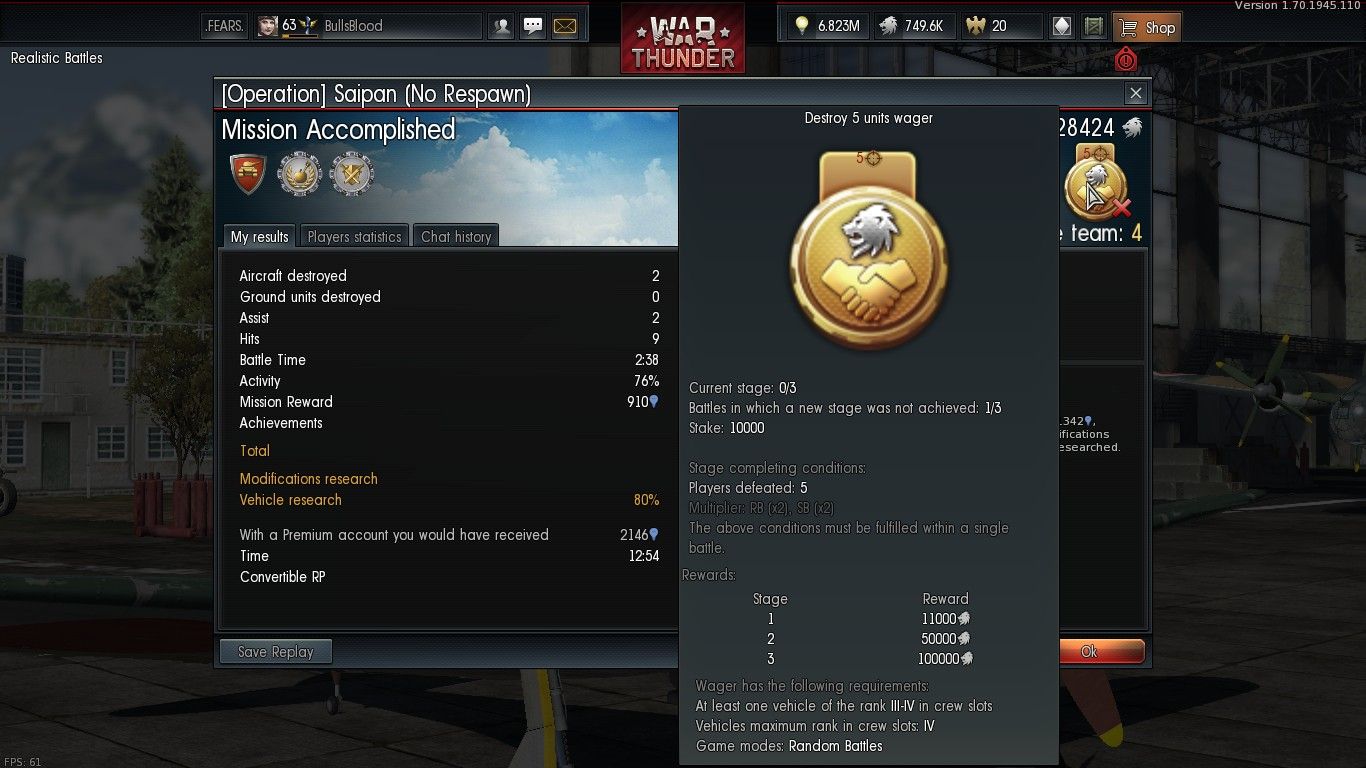Switch to Players statistics tab
Viewport: 1366px width, 768px height.
pyautogui.click(x=354, y=236)
